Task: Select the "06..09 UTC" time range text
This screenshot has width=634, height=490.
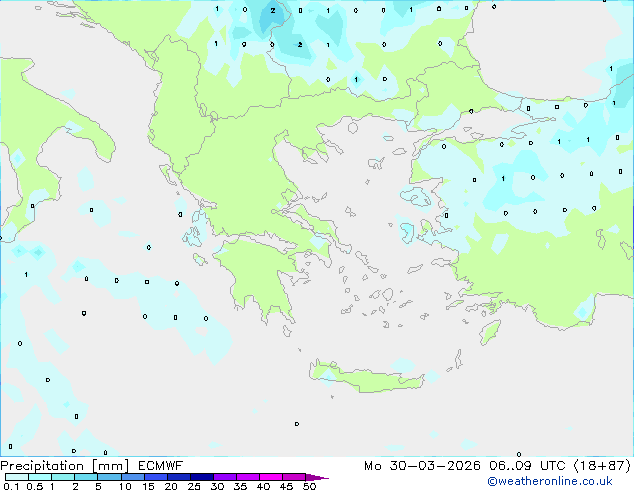Action: [x=528, y=466]
